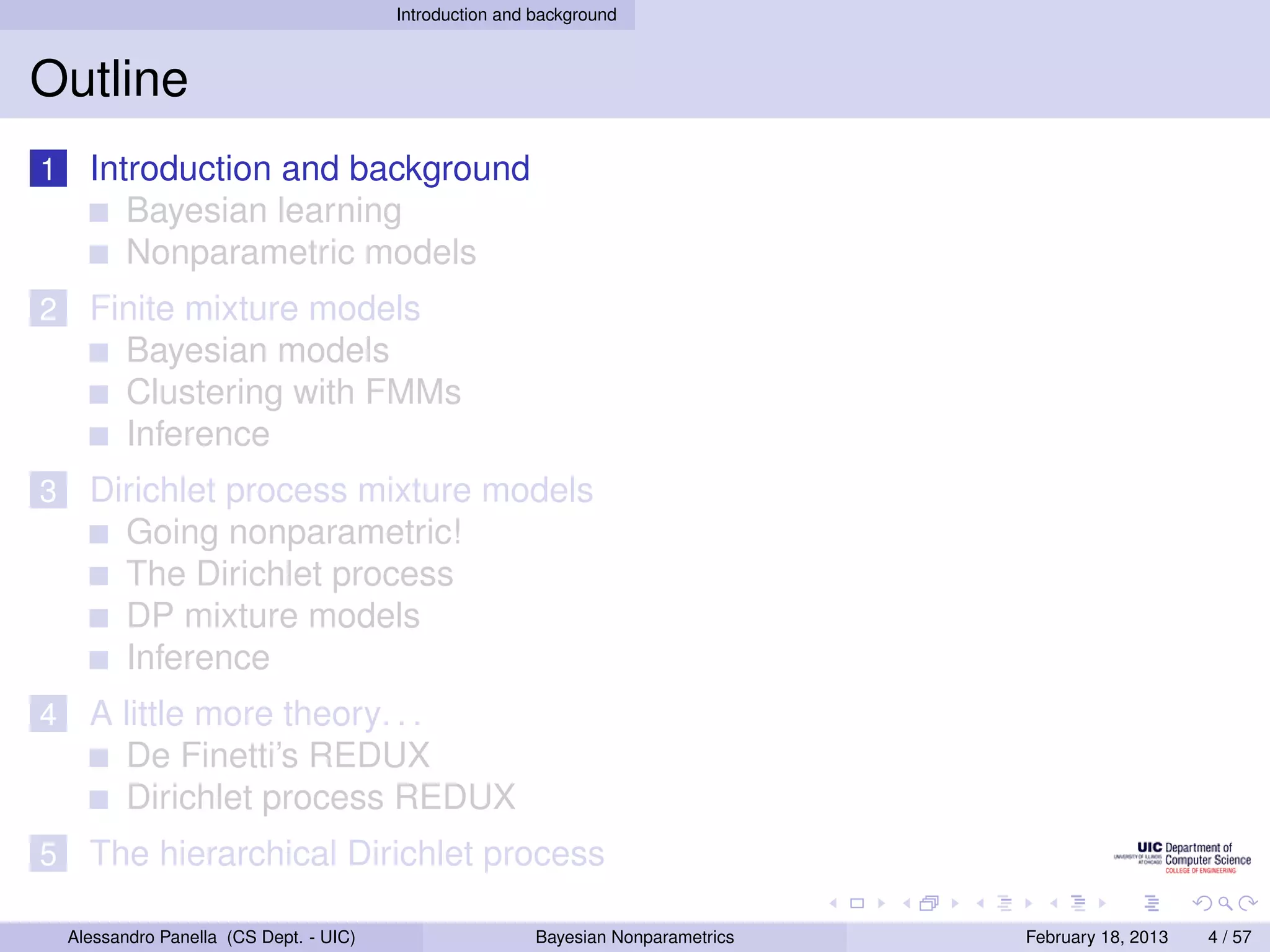This screenshot has height=952, width=1270.
Task: Go to previous slide arrow in navigation bar
Action: click(x=833, y=903)
